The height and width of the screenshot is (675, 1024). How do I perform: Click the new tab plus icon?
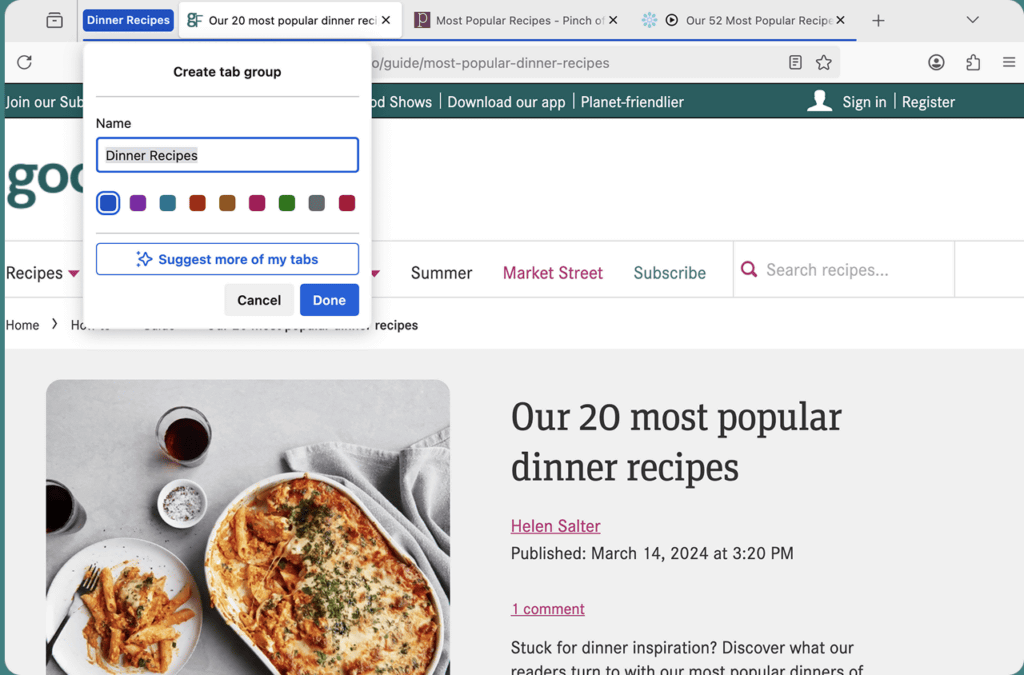click(878, 20)
